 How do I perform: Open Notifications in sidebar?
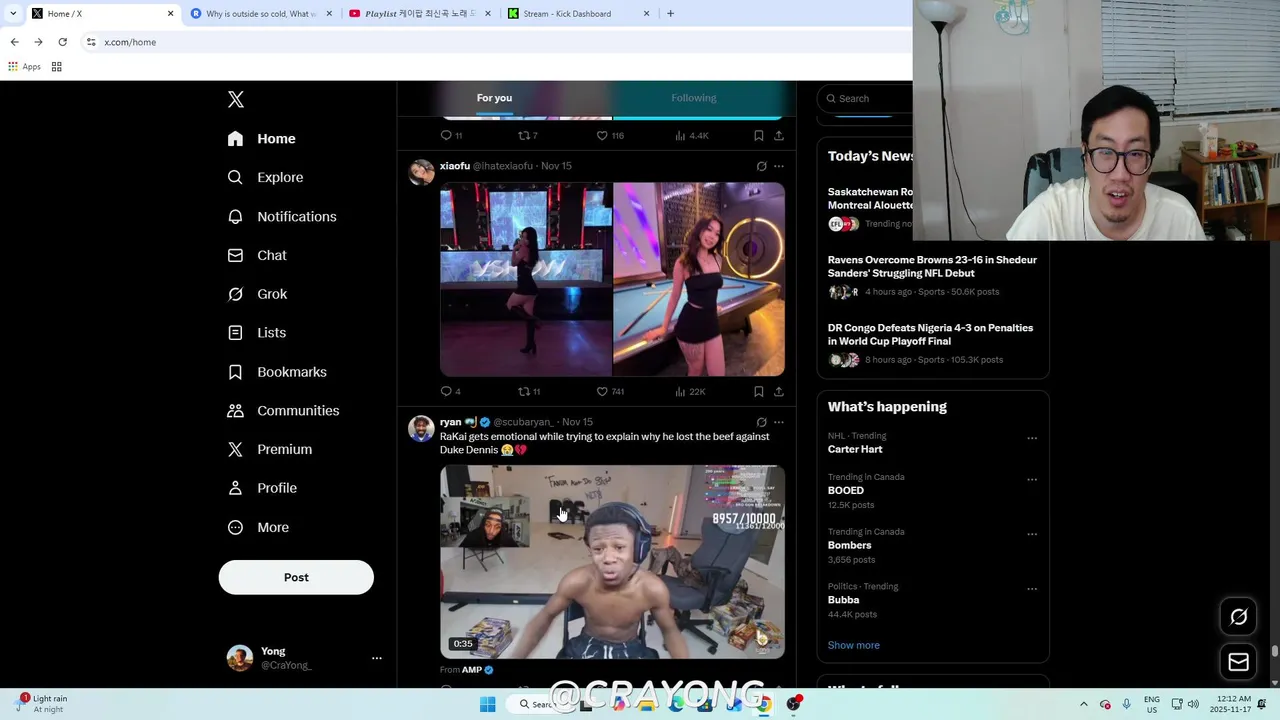click(x=282, y=216)
